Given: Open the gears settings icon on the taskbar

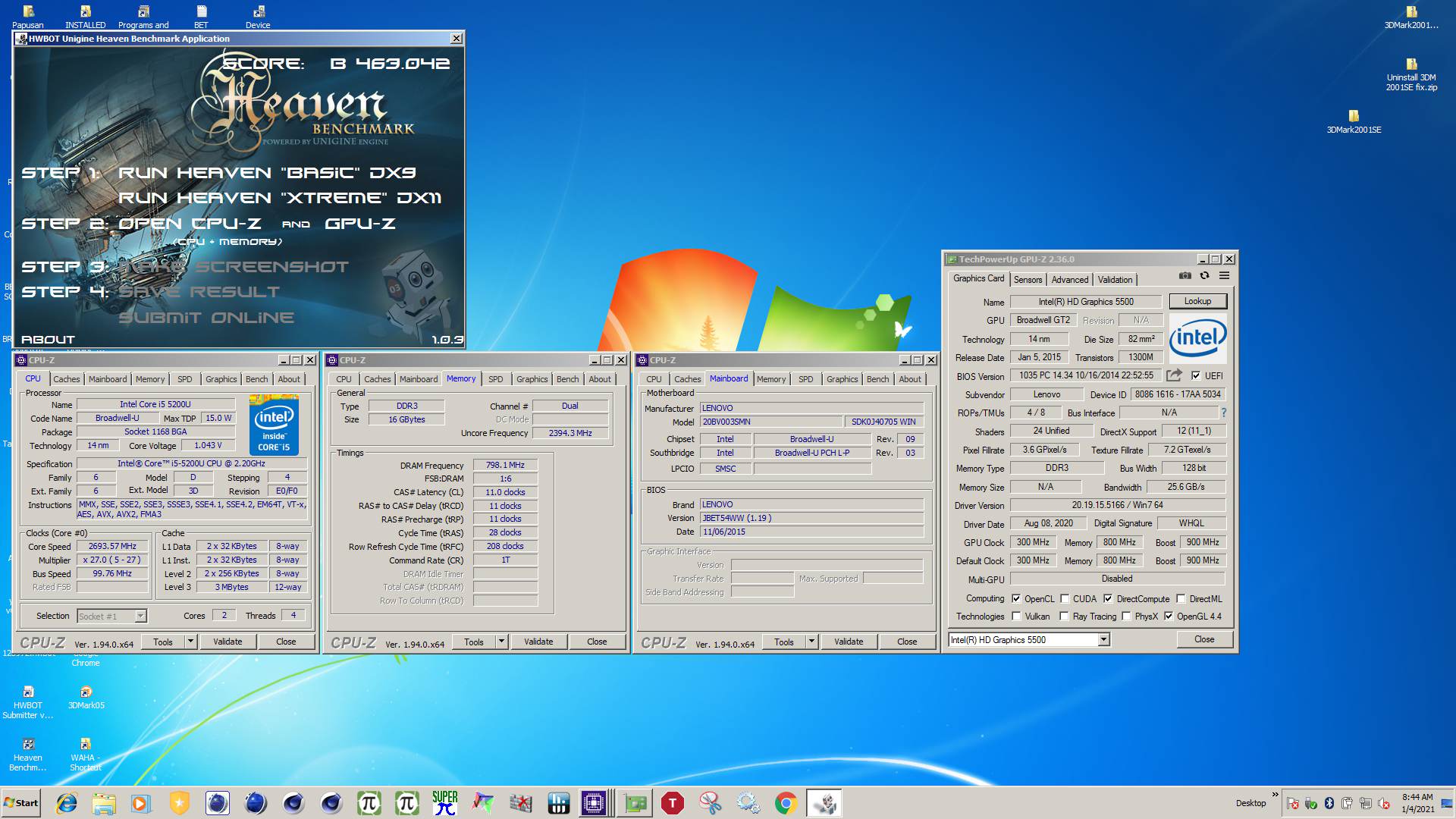Looking at the screenshot, I should [748, 803].
